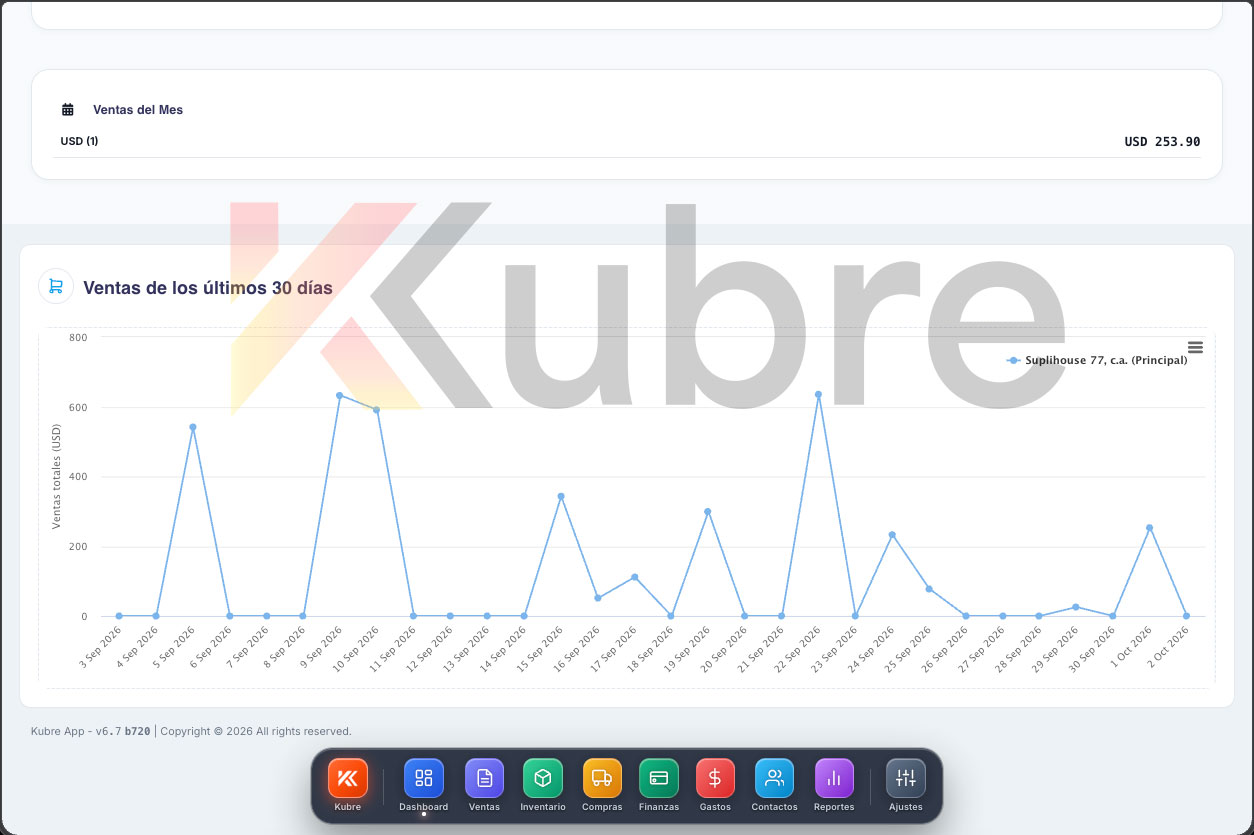Select the 15 Sep 2026 data point

click(561, 496)
